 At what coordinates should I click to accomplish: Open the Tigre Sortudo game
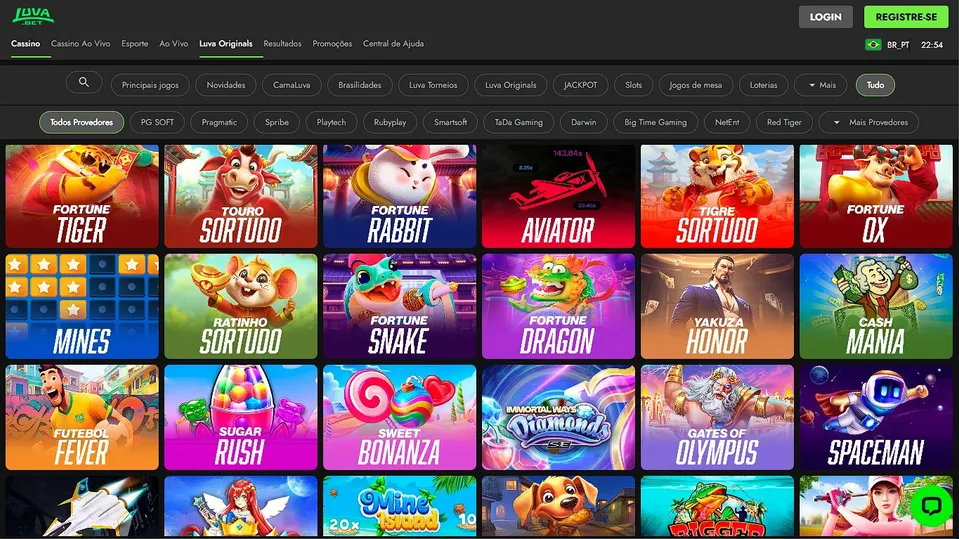717,196
